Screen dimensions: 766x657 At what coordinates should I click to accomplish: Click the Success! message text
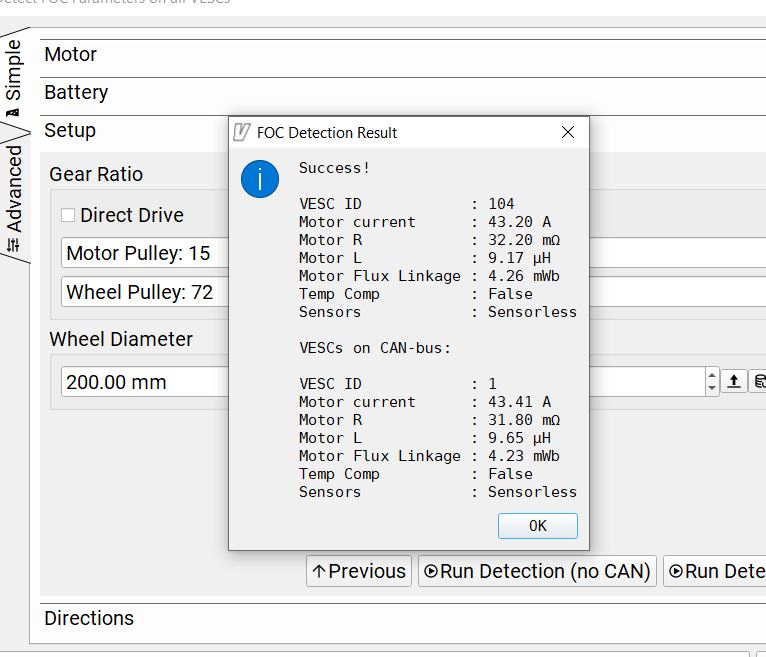click(335, 168)
